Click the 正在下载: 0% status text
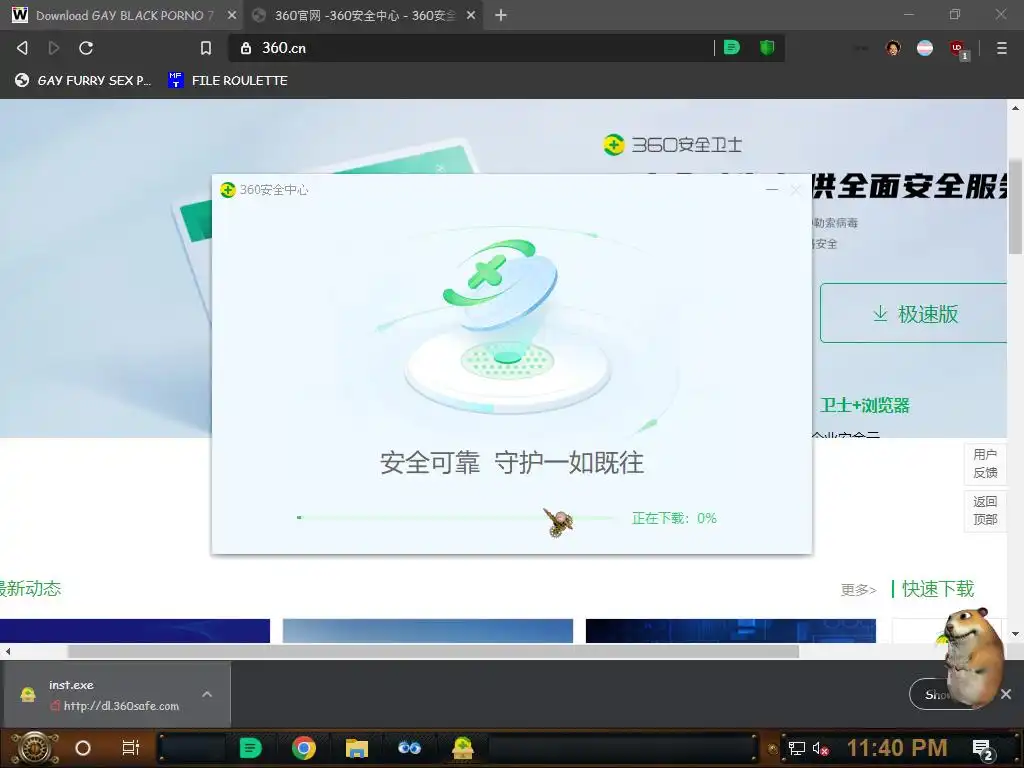The width and height of the screenshot is (1024, 768). point(674,518)
